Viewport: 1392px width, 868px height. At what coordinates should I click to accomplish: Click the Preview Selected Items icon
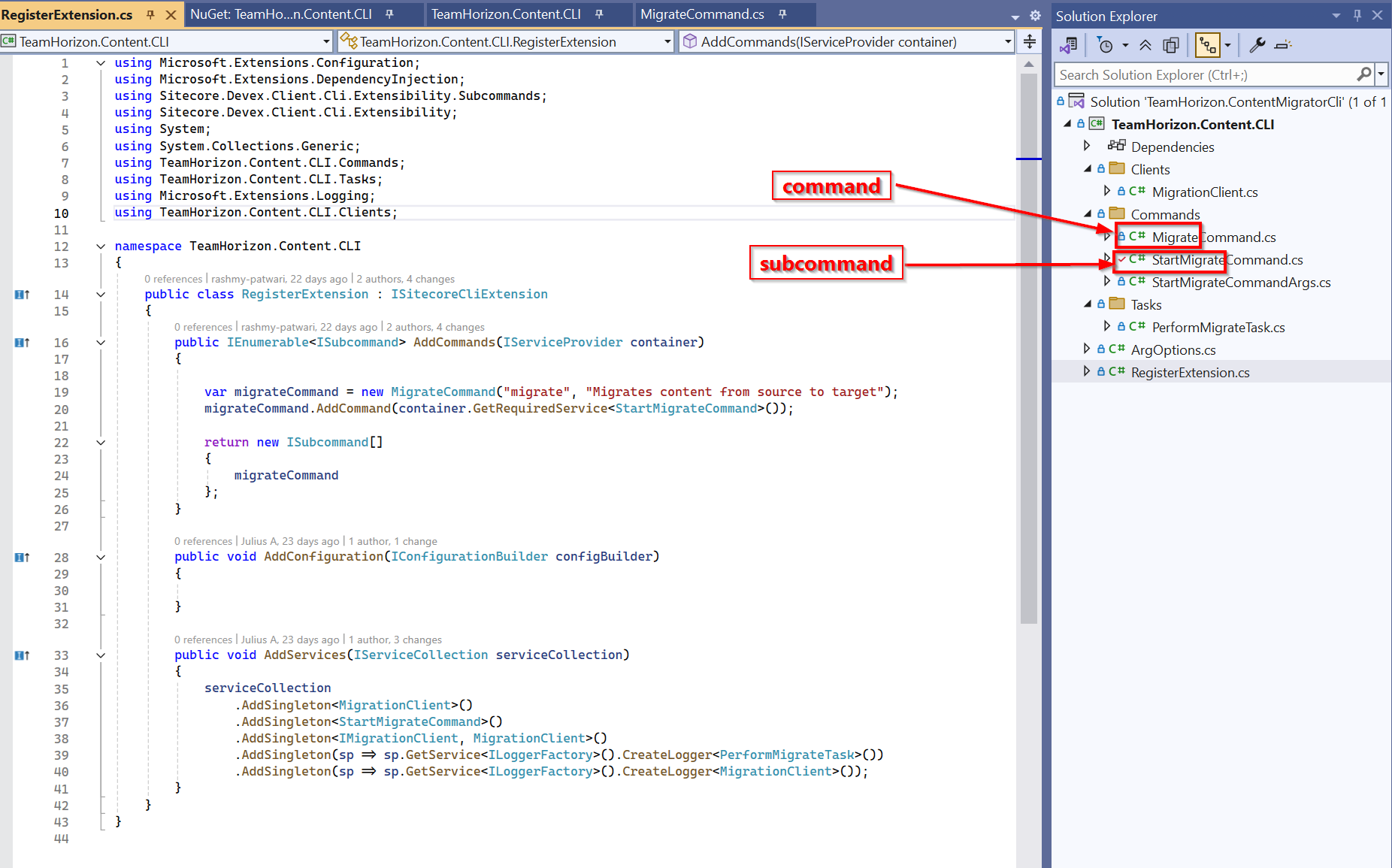click(1284, 46)
